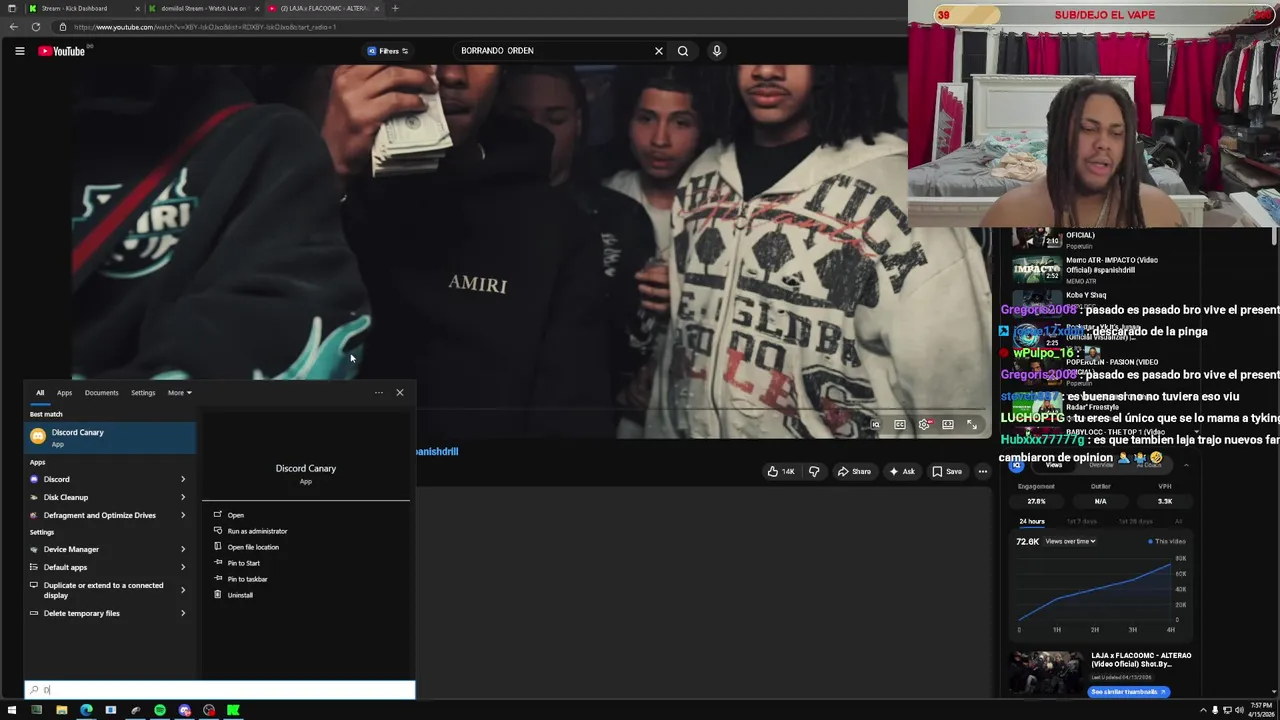Dislike the video with thumbs down
1280x720 pixels.
(x=814, y=471)
